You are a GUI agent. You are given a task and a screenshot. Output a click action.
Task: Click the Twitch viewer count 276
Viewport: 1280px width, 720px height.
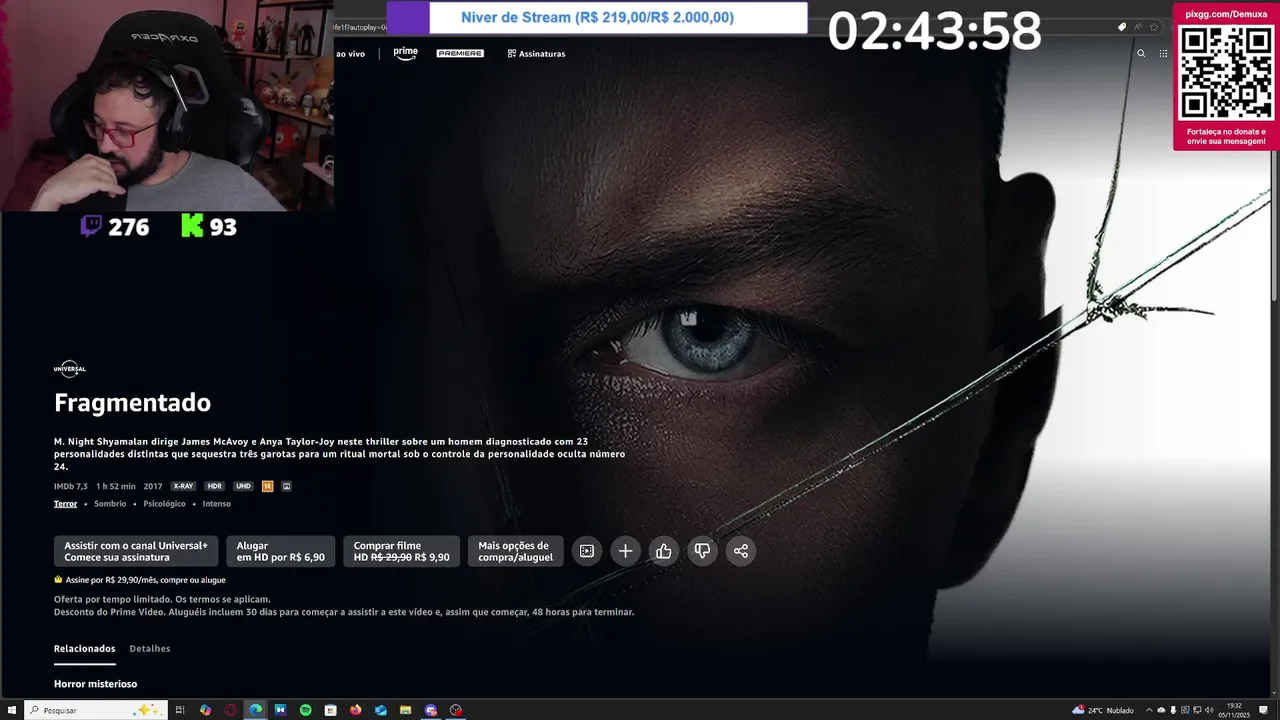tap(115, 227)
